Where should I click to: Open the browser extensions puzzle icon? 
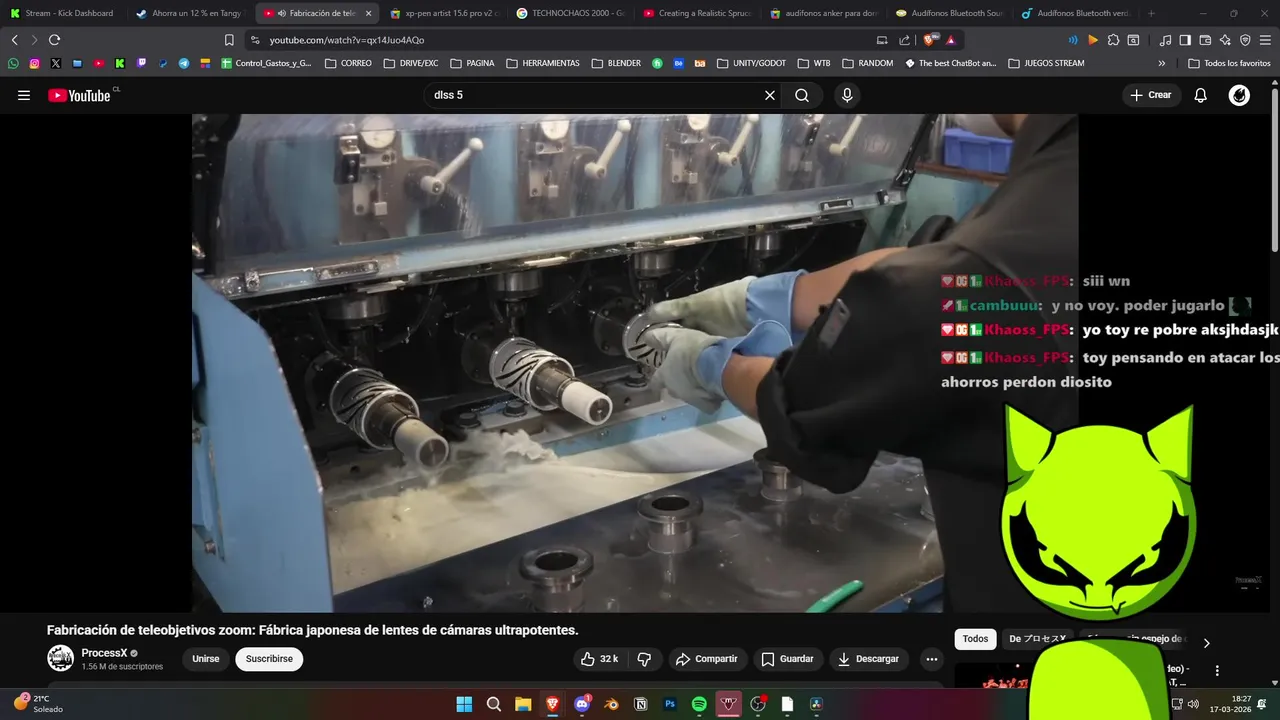coord(1112,40)
